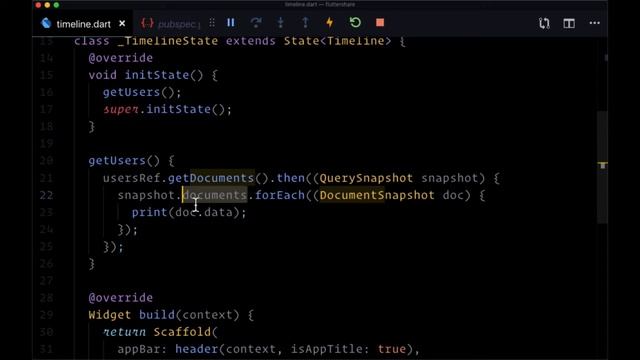640x360 pixels.
Task: Click the Dart file icon on timeline.dart tab
Action: pyautogui.click(x=46, y=23)
